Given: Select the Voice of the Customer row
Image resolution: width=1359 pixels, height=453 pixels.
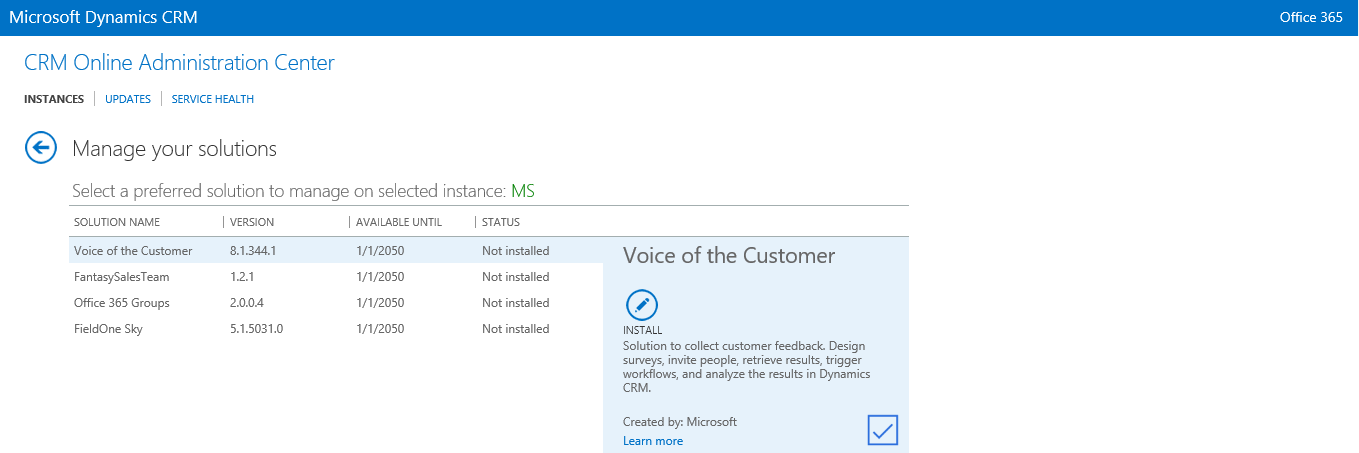Looking at the screenshot, I should pos(133,251).
